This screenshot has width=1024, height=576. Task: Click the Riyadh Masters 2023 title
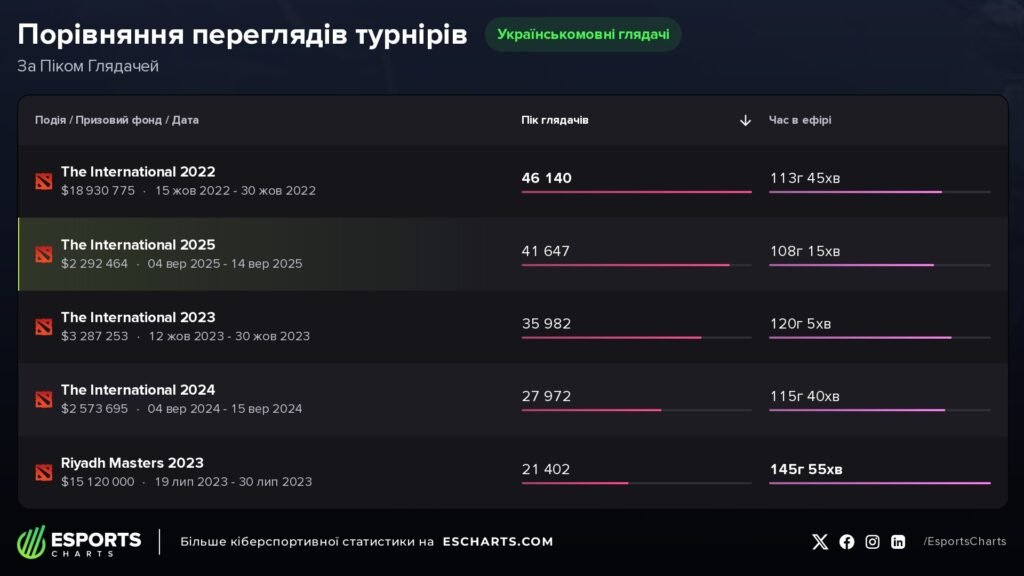pyautogui.click(x=132, y=463)
